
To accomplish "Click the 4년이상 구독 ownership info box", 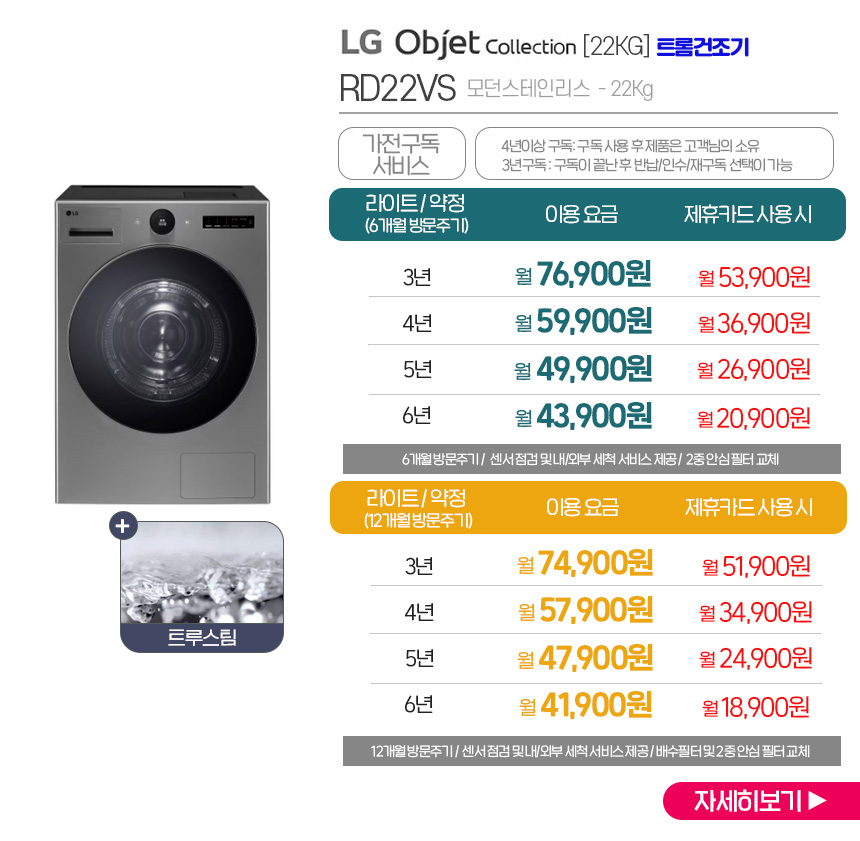I will point(654,154).
